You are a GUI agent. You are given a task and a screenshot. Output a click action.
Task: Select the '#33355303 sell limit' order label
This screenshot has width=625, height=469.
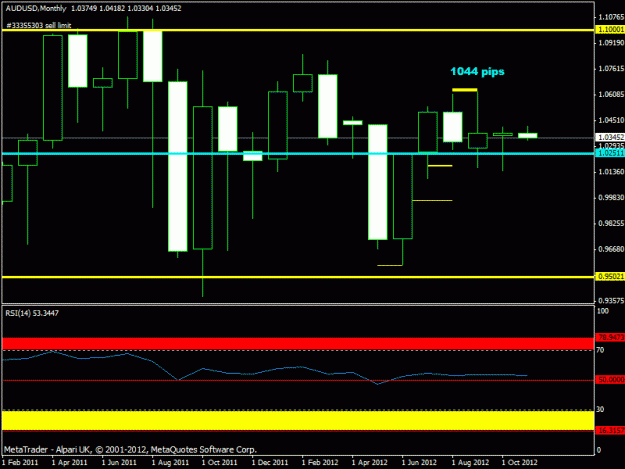tap(39, 26)
